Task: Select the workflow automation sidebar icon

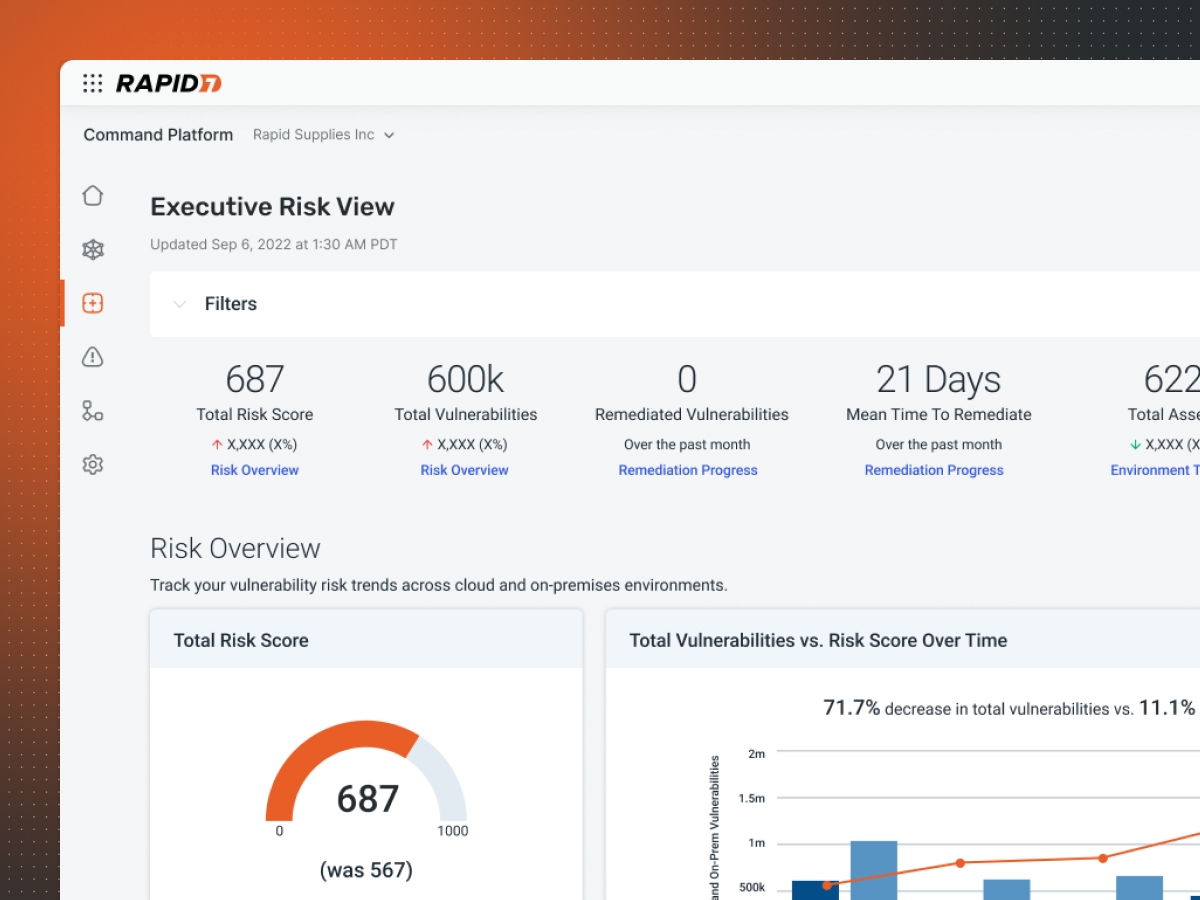Action: [92, 410]
